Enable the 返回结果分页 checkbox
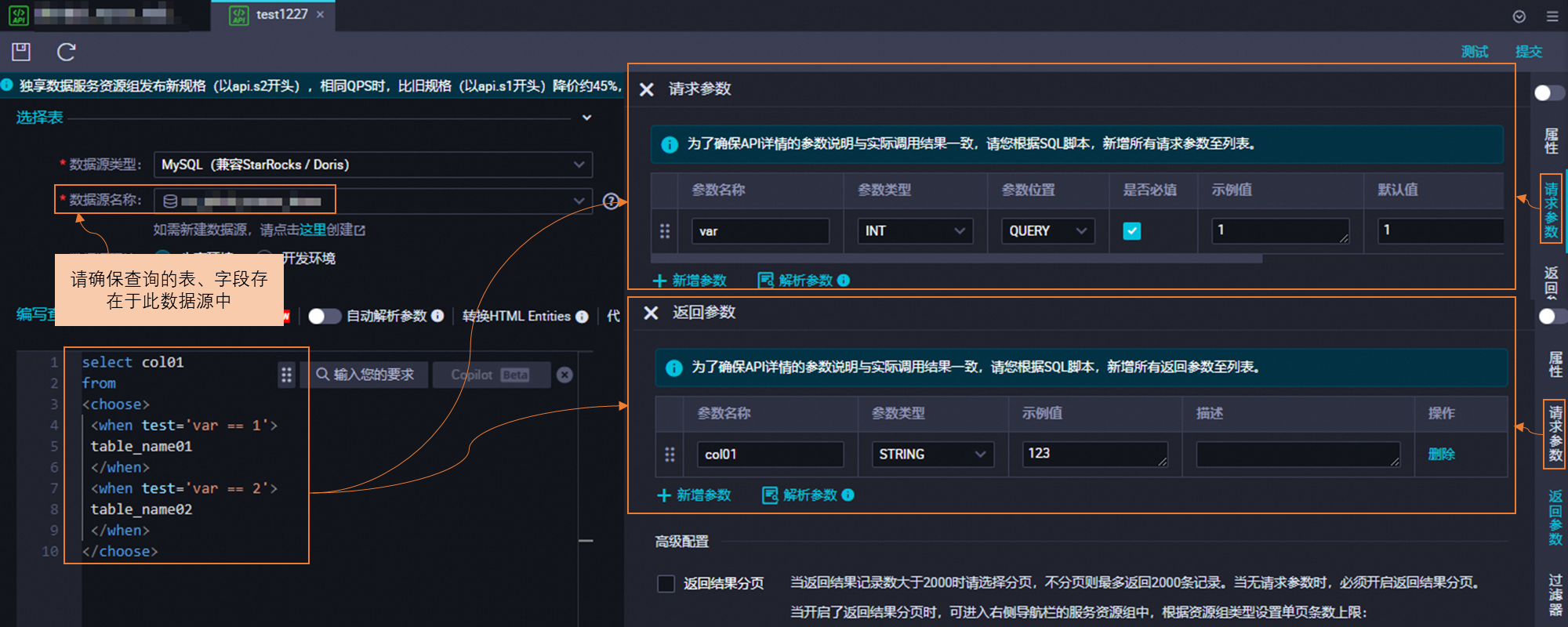This screenshot has height=627, width=1568. point(666,583)
